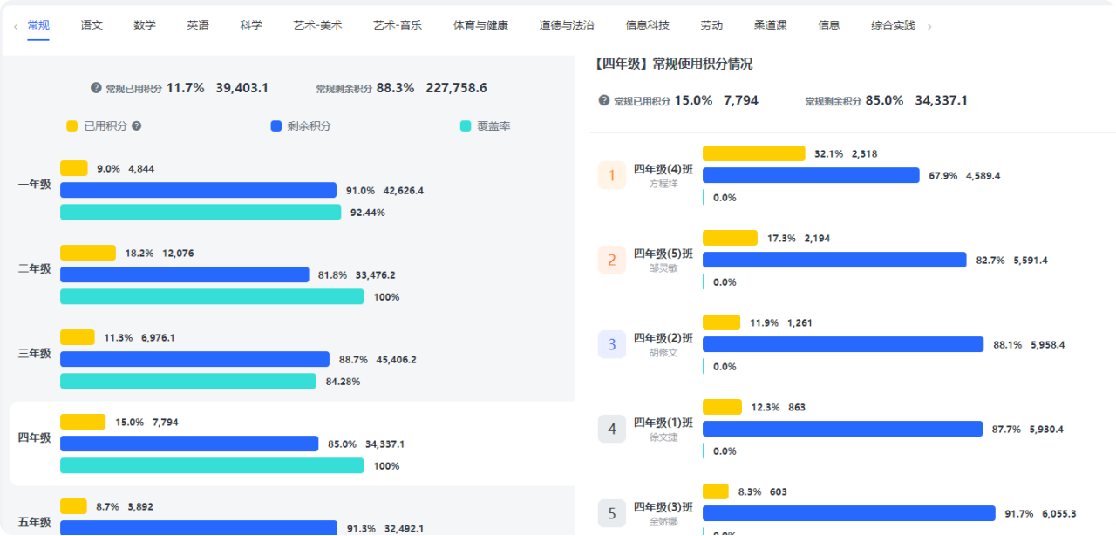
Task: Select the 信息科技 tab
Action: [x=647, y=25]
